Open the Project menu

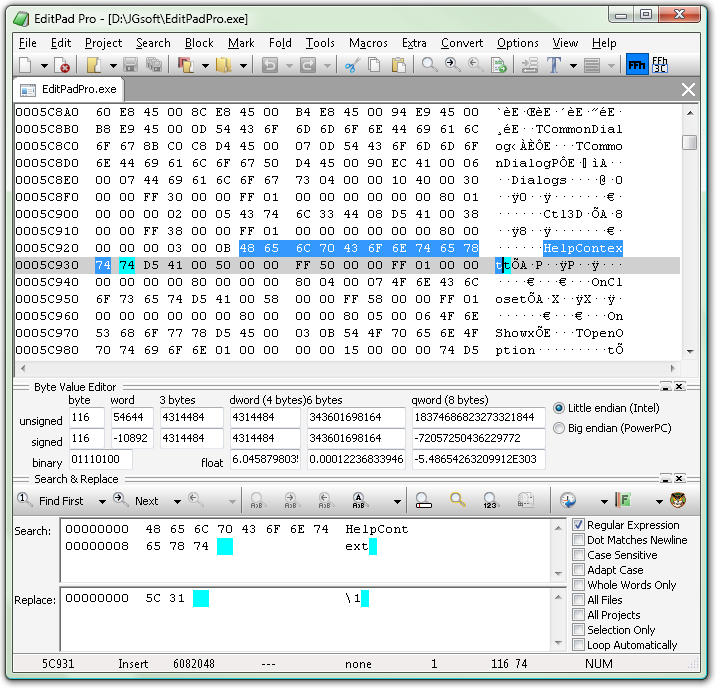pyautogui.click(x=103, y=43)
